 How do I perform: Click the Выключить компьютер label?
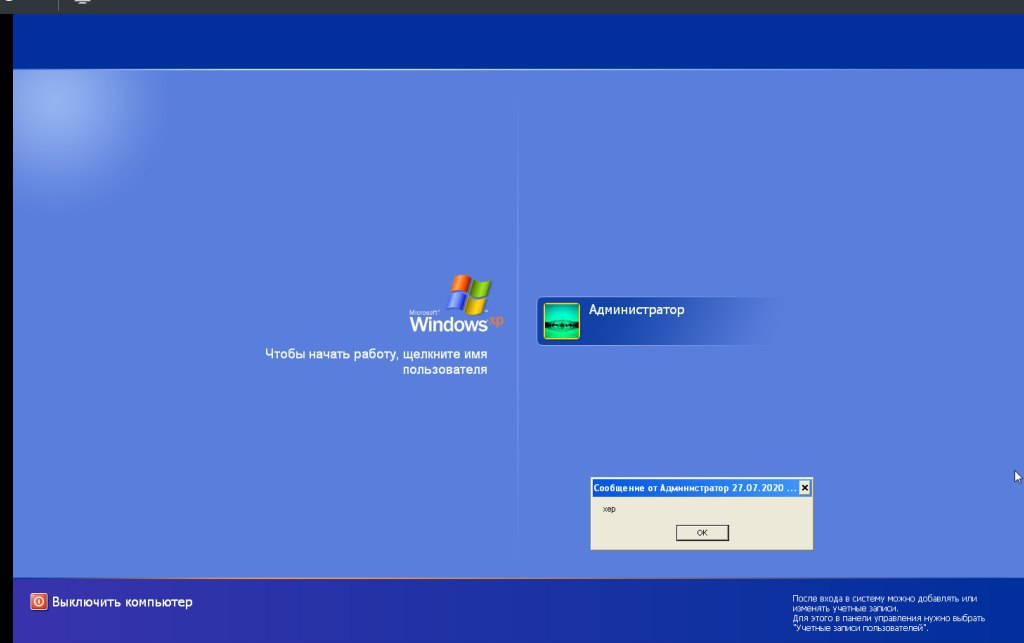(122, 602)
